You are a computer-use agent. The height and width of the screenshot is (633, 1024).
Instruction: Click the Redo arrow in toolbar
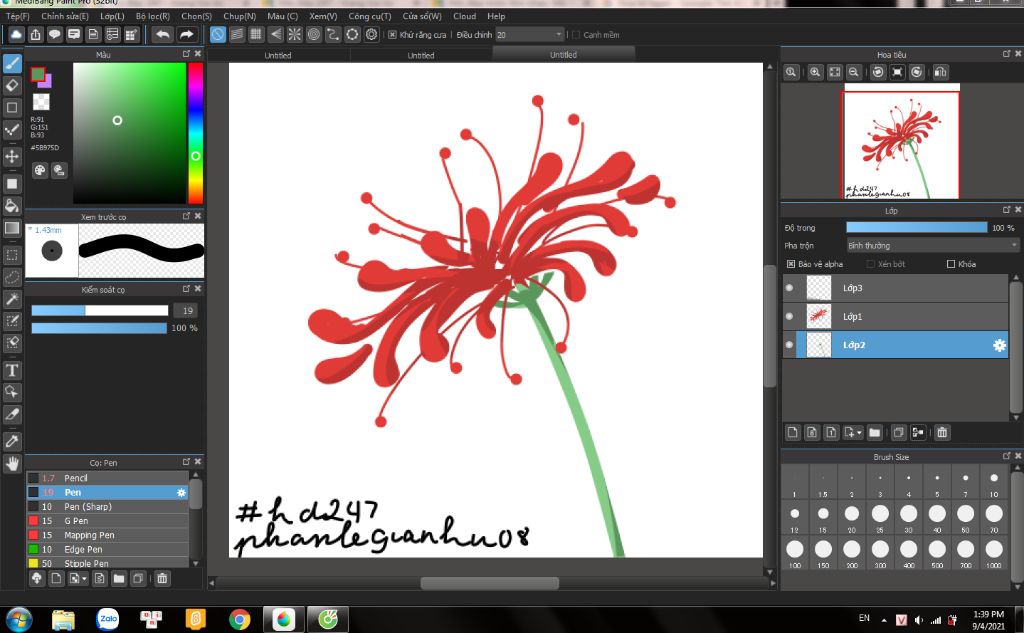187,35
